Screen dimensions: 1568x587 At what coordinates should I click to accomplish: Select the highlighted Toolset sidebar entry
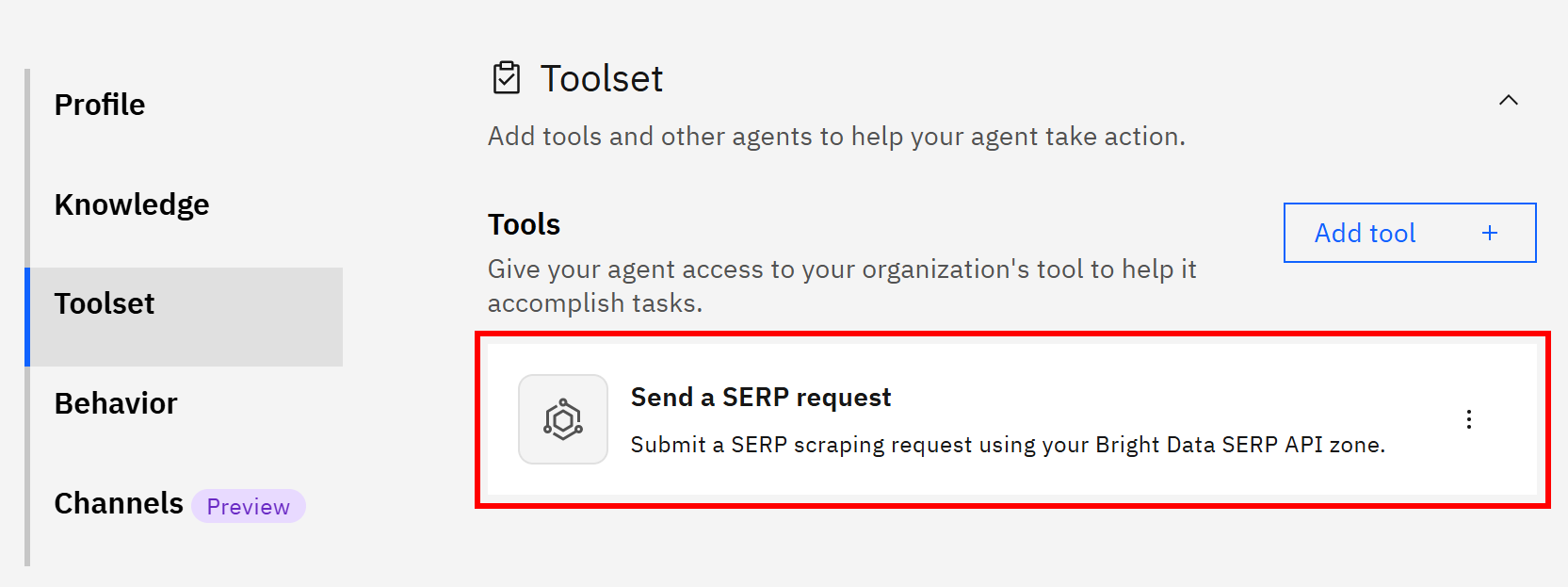[x=105, y=303]
